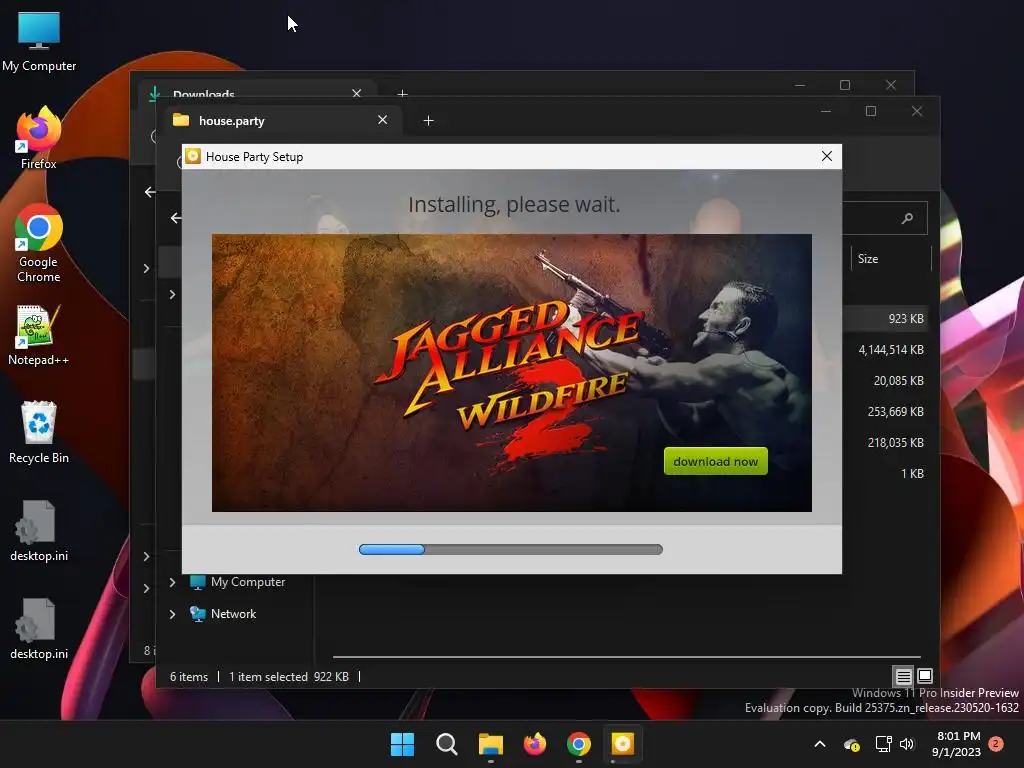
Task: Click the installation progress bar
Action: tap(511, 549)
